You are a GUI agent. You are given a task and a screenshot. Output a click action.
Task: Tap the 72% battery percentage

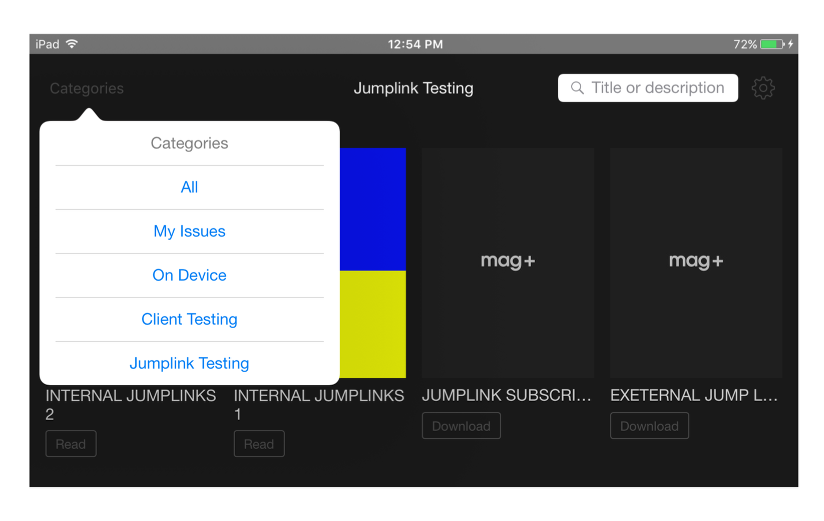click(x=745, y=44)
